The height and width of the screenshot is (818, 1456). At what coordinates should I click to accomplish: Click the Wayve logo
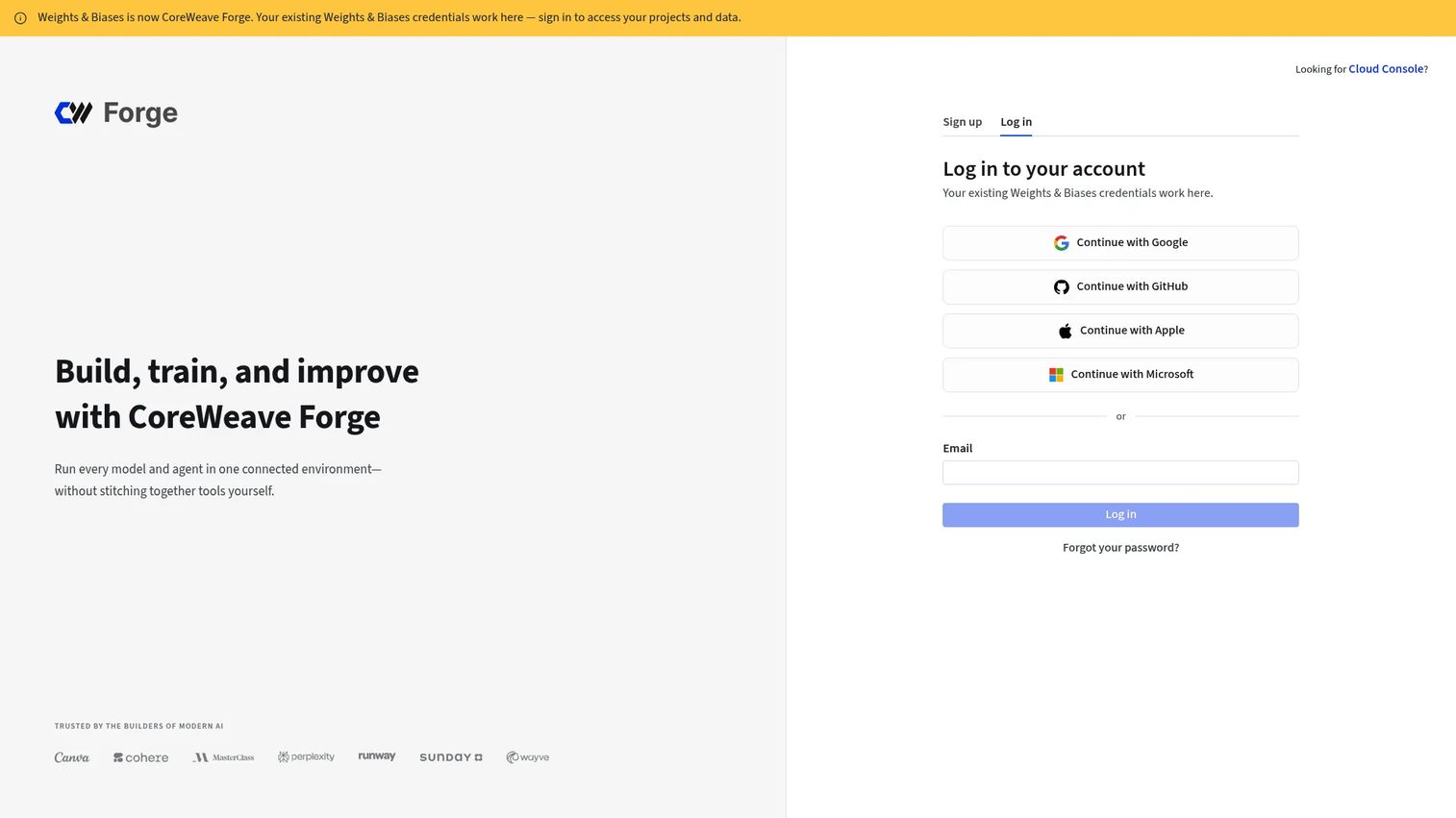click(528, 757)
